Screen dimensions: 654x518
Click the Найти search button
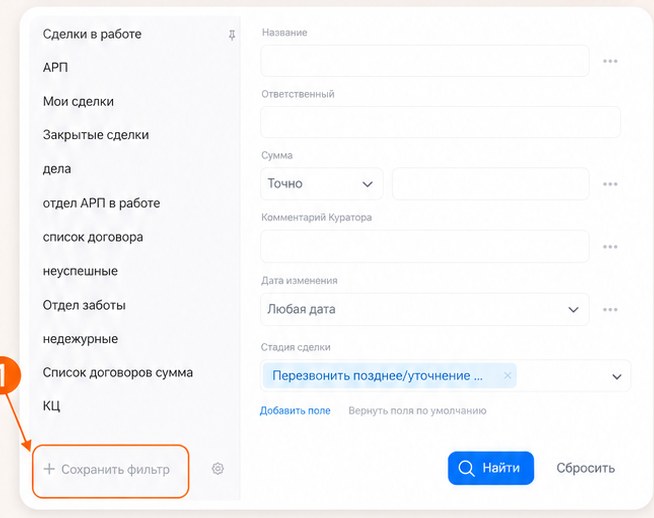491,468
